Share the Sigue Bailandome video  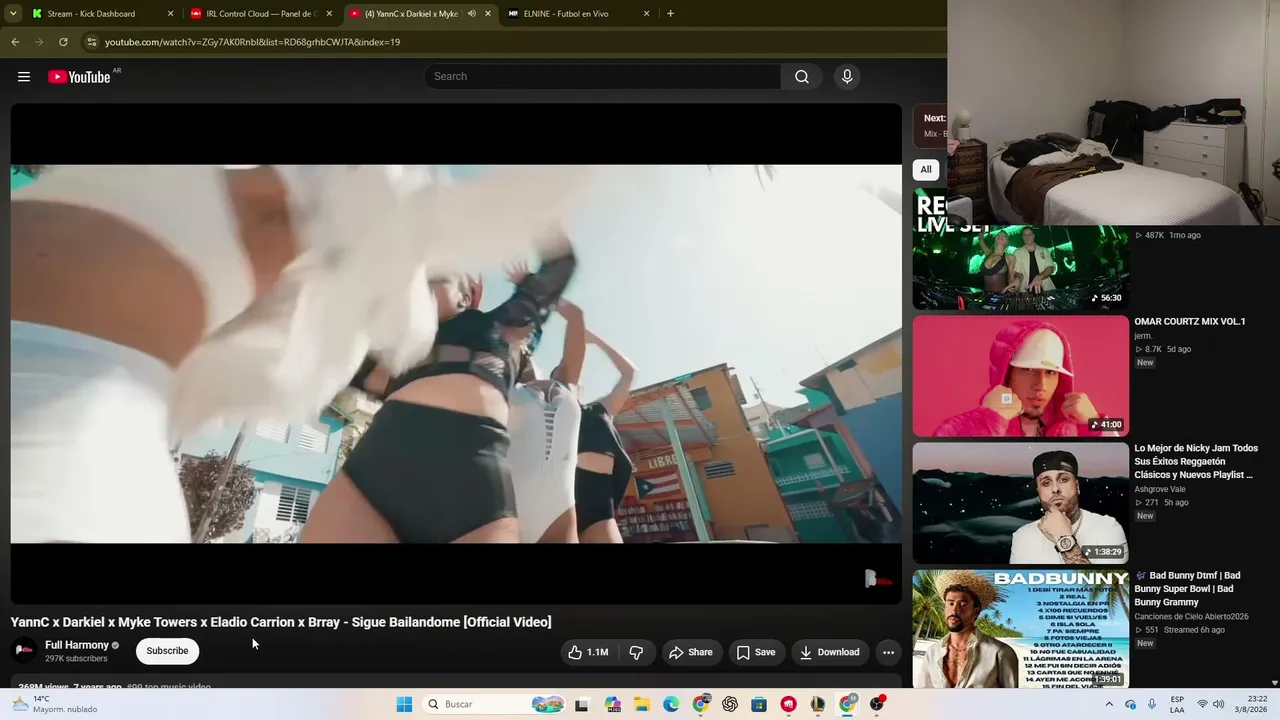(691, 652)
